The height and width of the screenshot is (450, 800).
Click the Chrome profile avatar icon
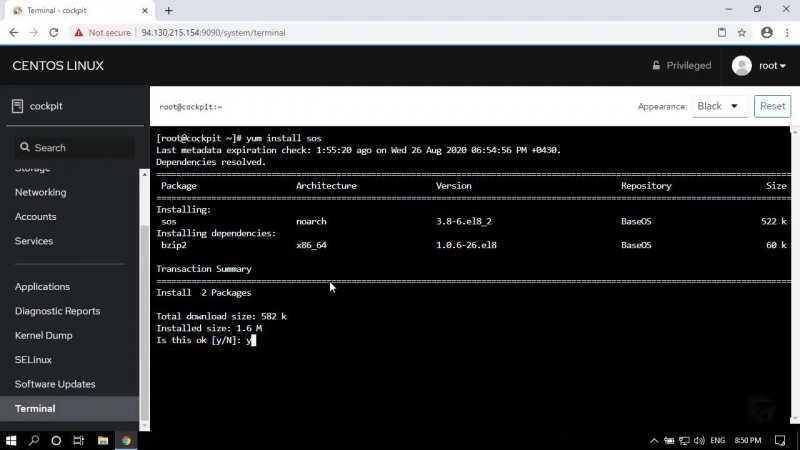pyautogui.click(x=766, y=32)
